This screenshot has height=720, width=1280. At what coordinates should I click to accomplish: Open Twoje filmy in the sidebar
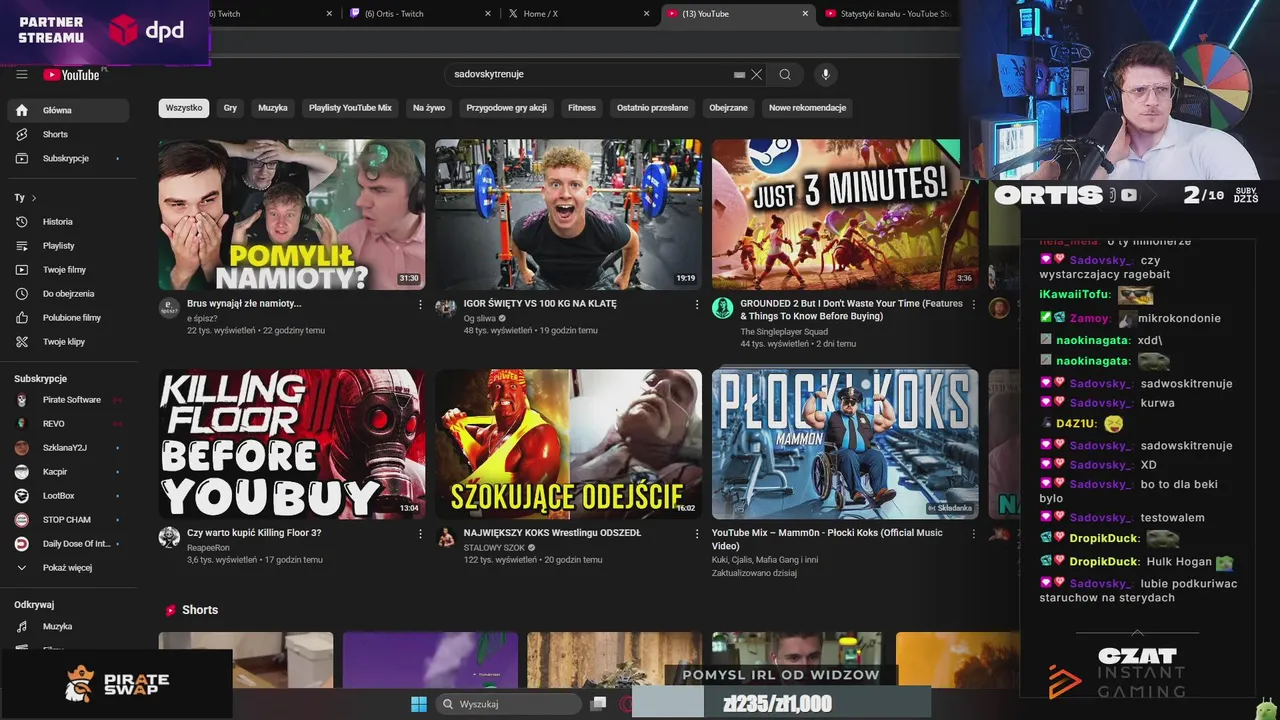tap(67, 270)
